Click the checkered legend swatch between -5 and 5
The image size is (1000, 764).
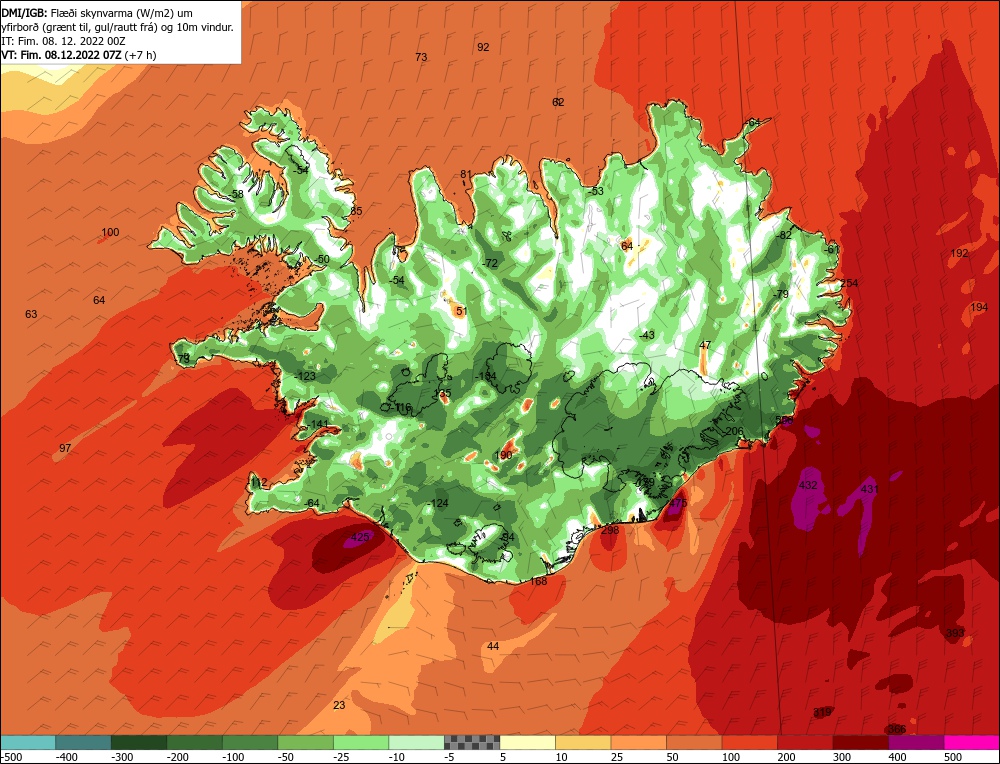point(472,742)
